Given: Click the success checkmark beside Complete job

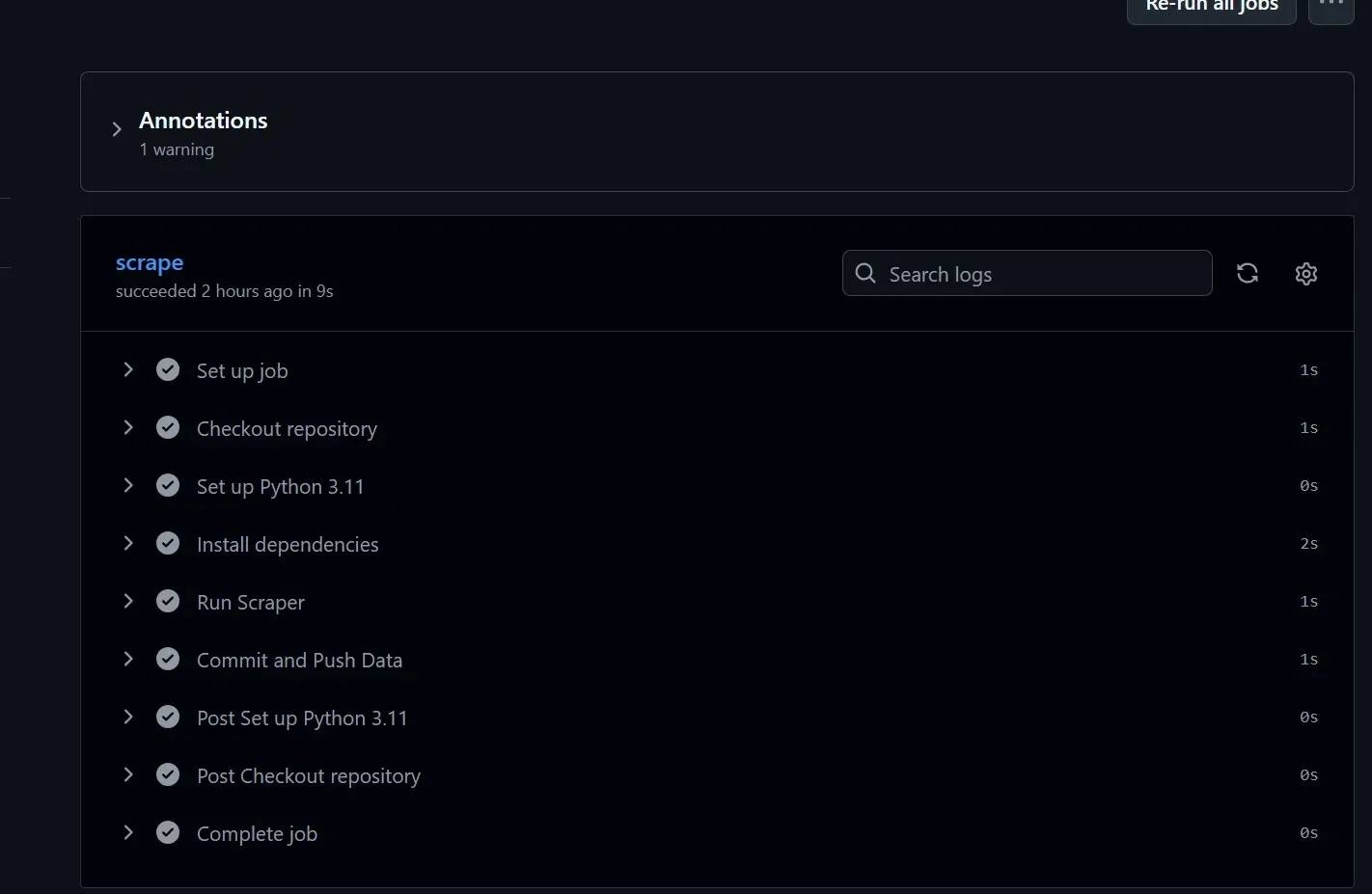Looking at the screenshot, I should pyautogui.click(x=168, y=833).
